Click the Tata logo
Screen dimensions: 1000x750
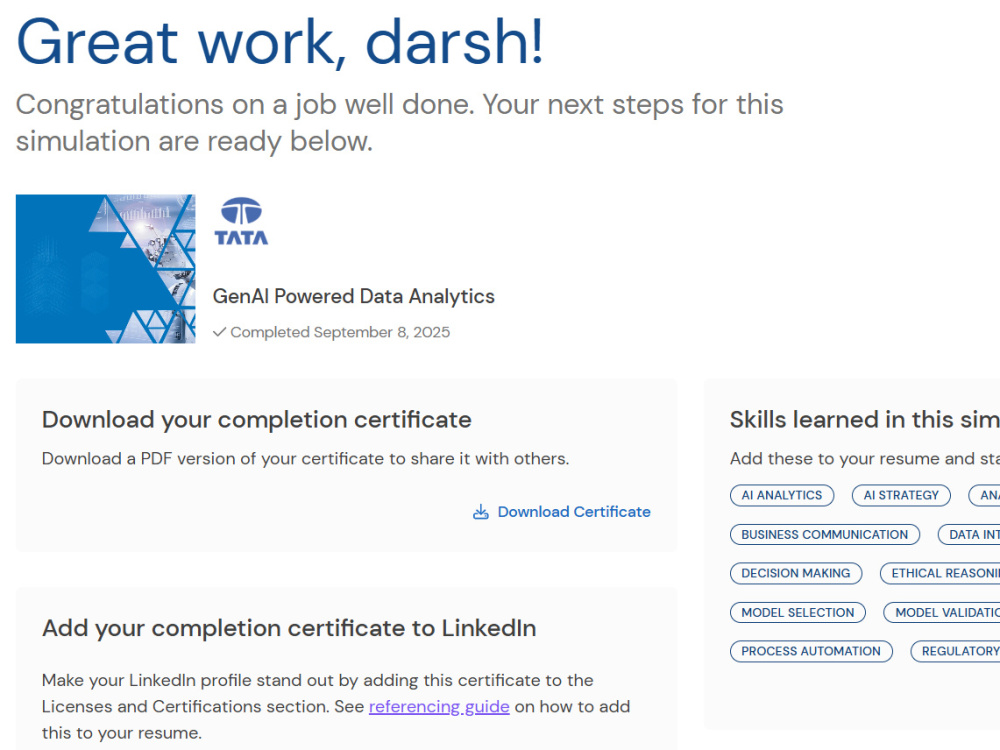click(241, 221)
